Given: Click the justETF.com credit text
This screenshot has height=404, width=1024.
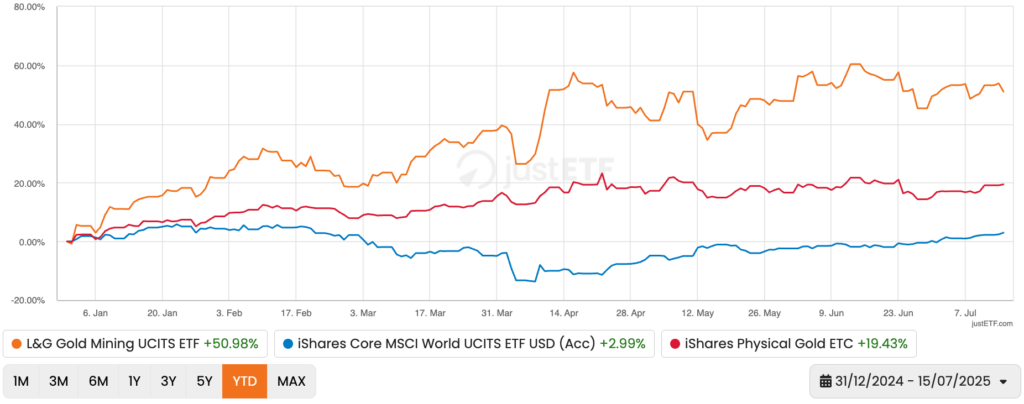Looking at the screenshot, I should [x=992, y=322].
